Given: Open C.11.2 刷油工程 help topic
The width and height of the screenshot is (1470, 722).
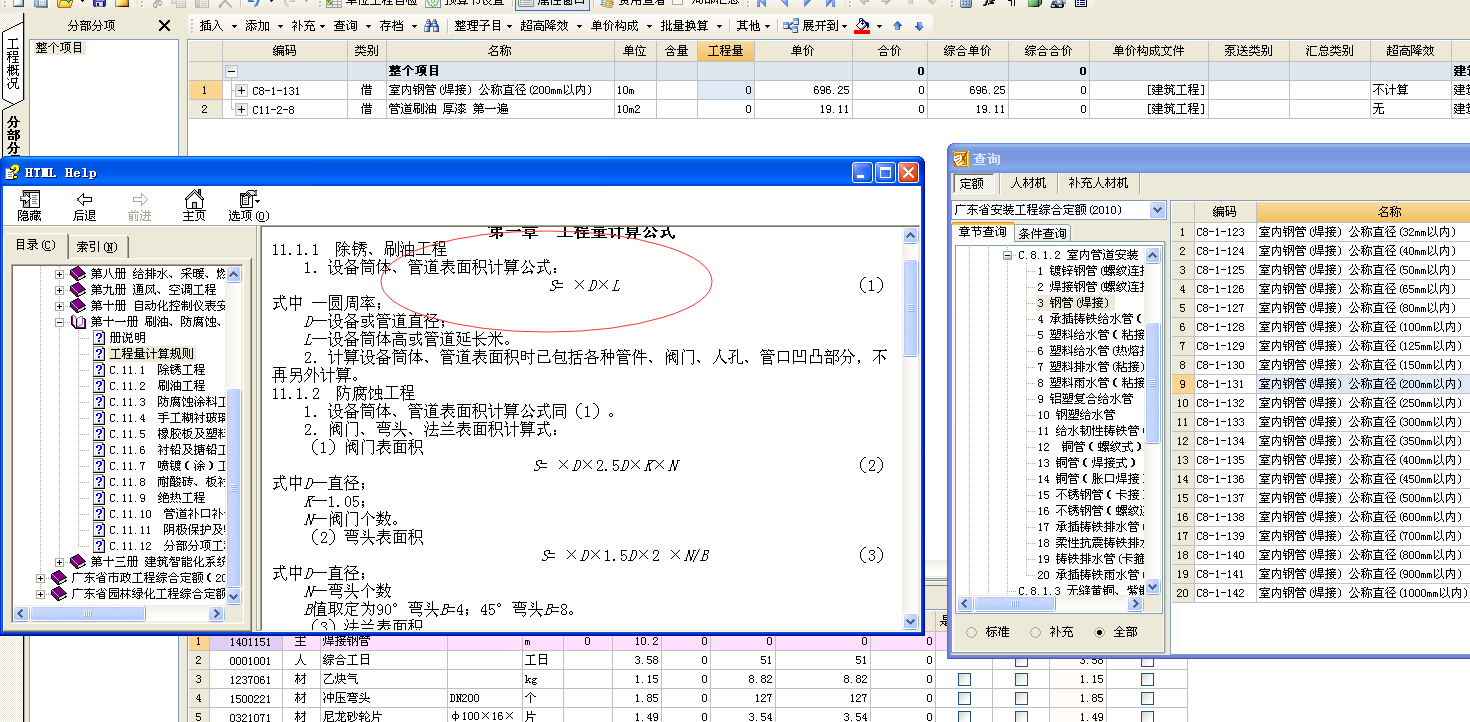Looking at the screenshot, I should [x=157, y=386].
